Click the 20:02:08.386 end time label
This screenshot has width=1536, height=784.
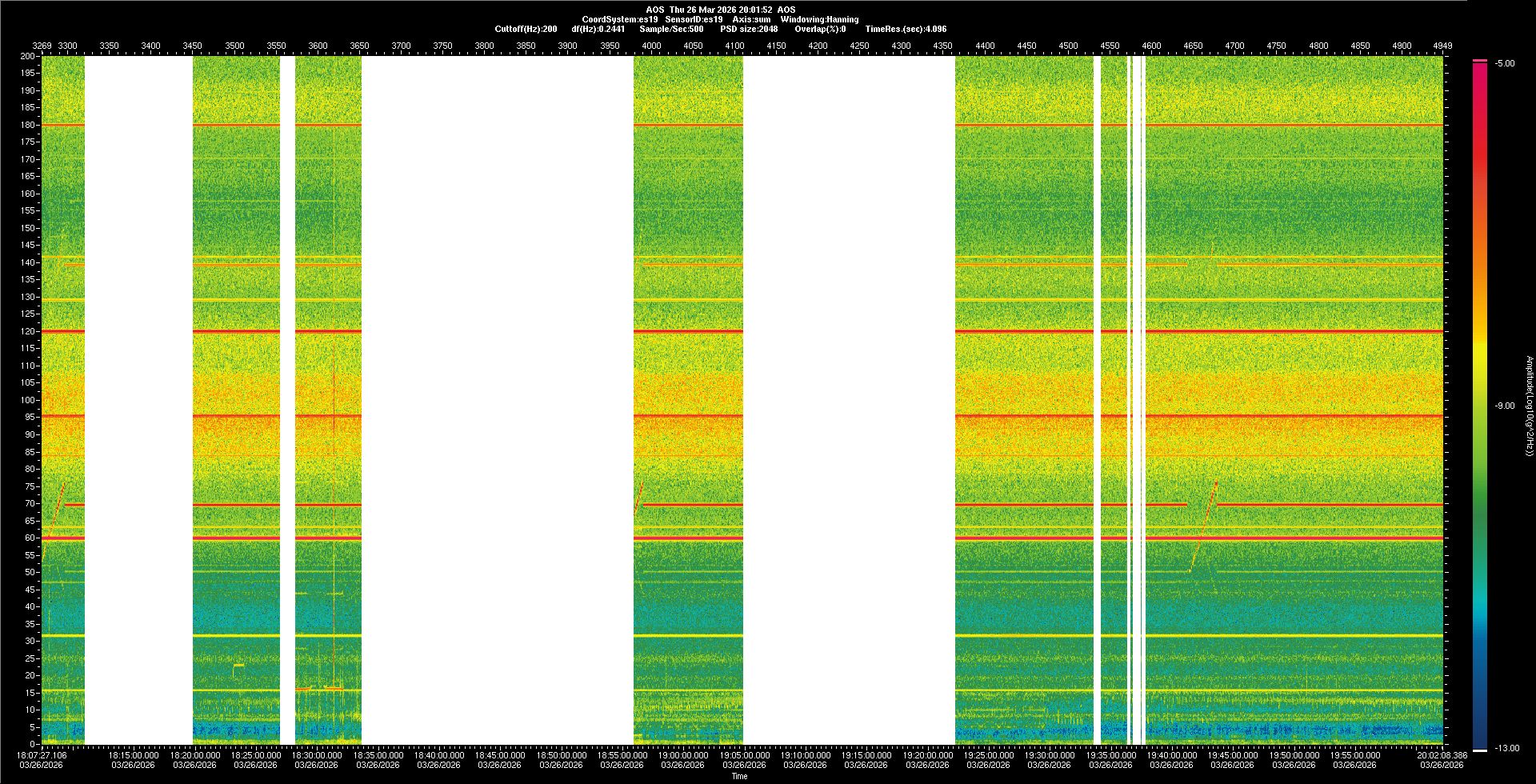pyautogui.click(x=1442, y=755)
